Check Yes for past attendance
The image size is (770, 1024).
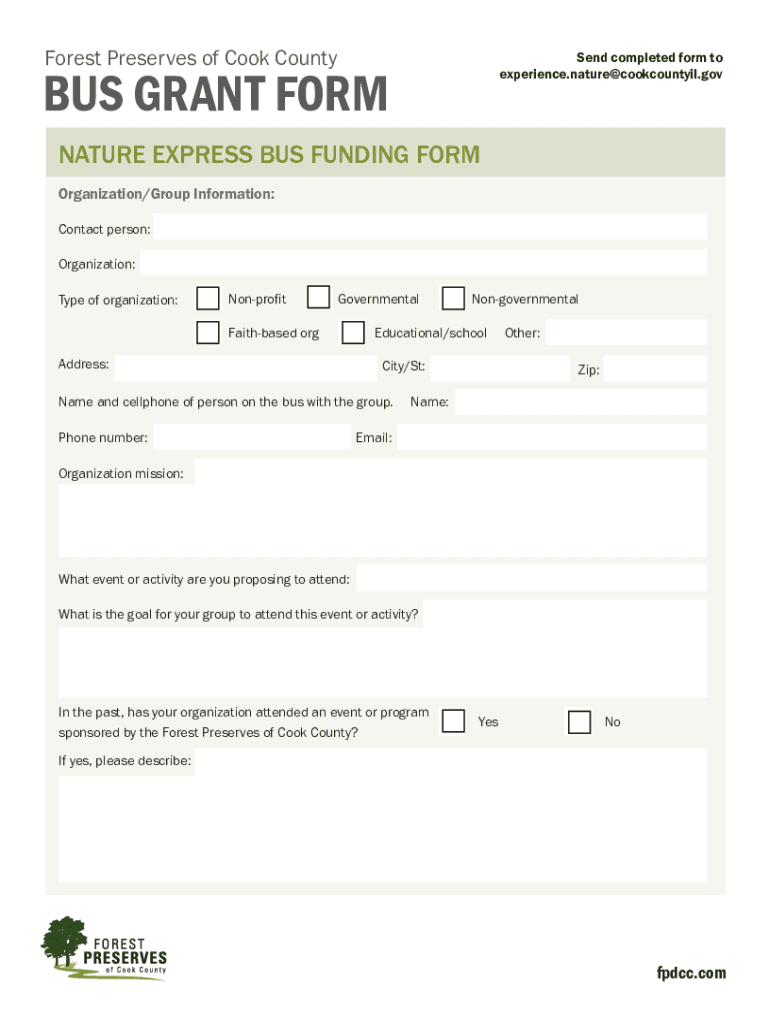(x=453, y=721)
